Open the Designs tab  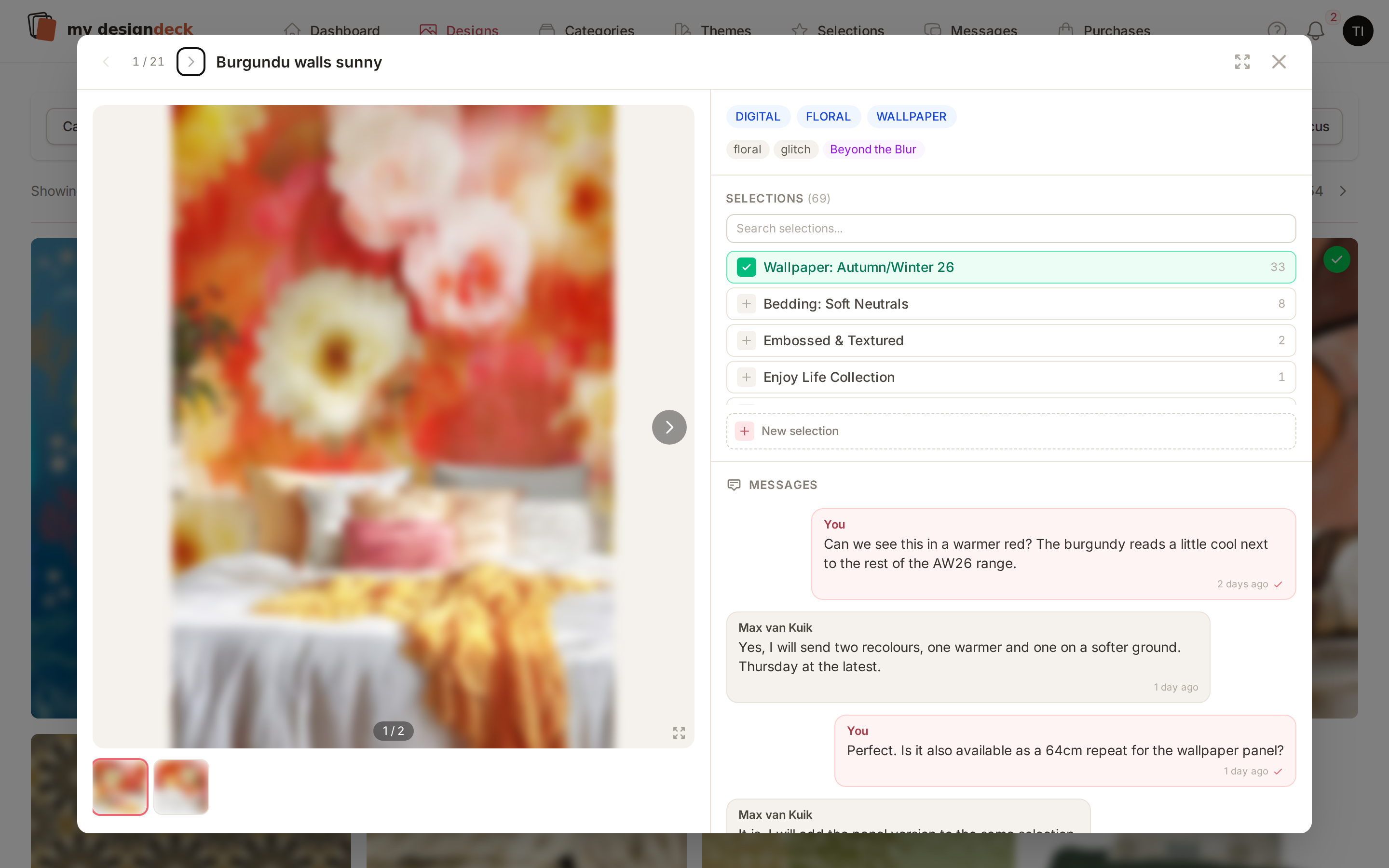pyautogui.click(x=459, y=30)
